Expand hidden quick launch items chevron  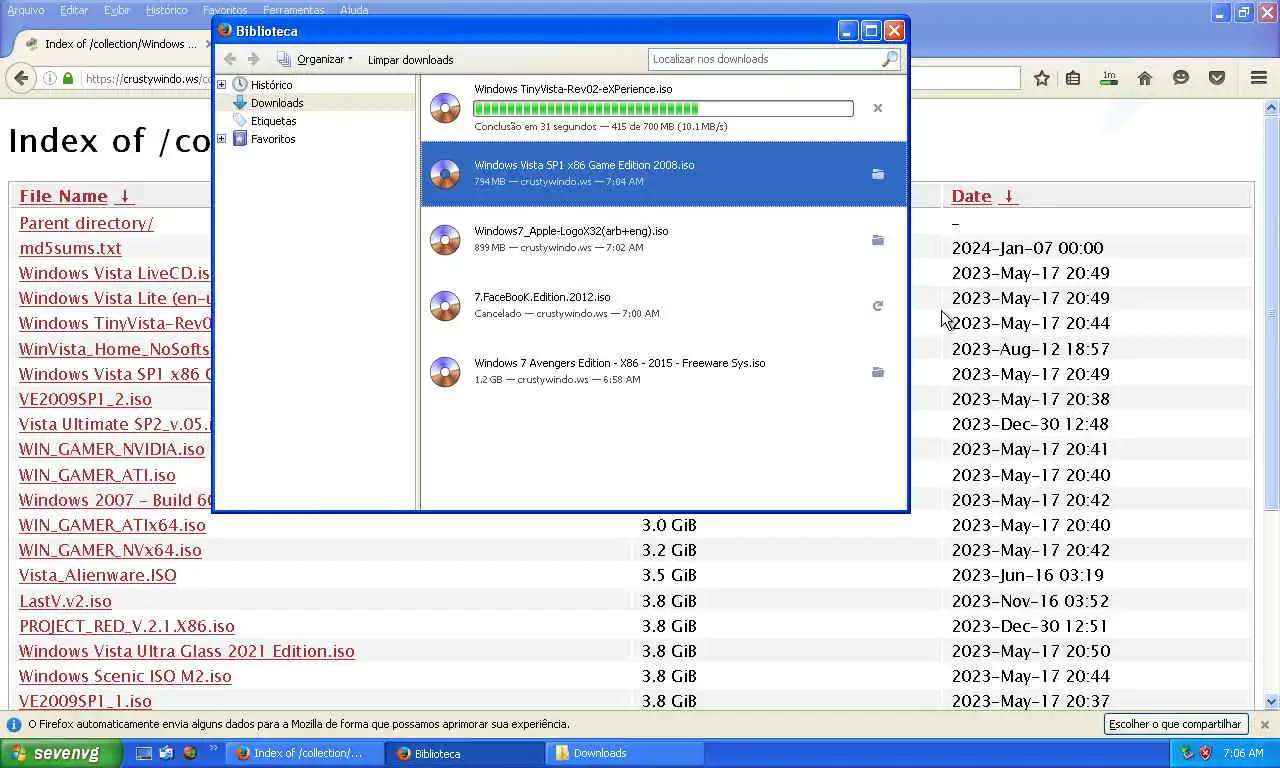pos(213,749)
